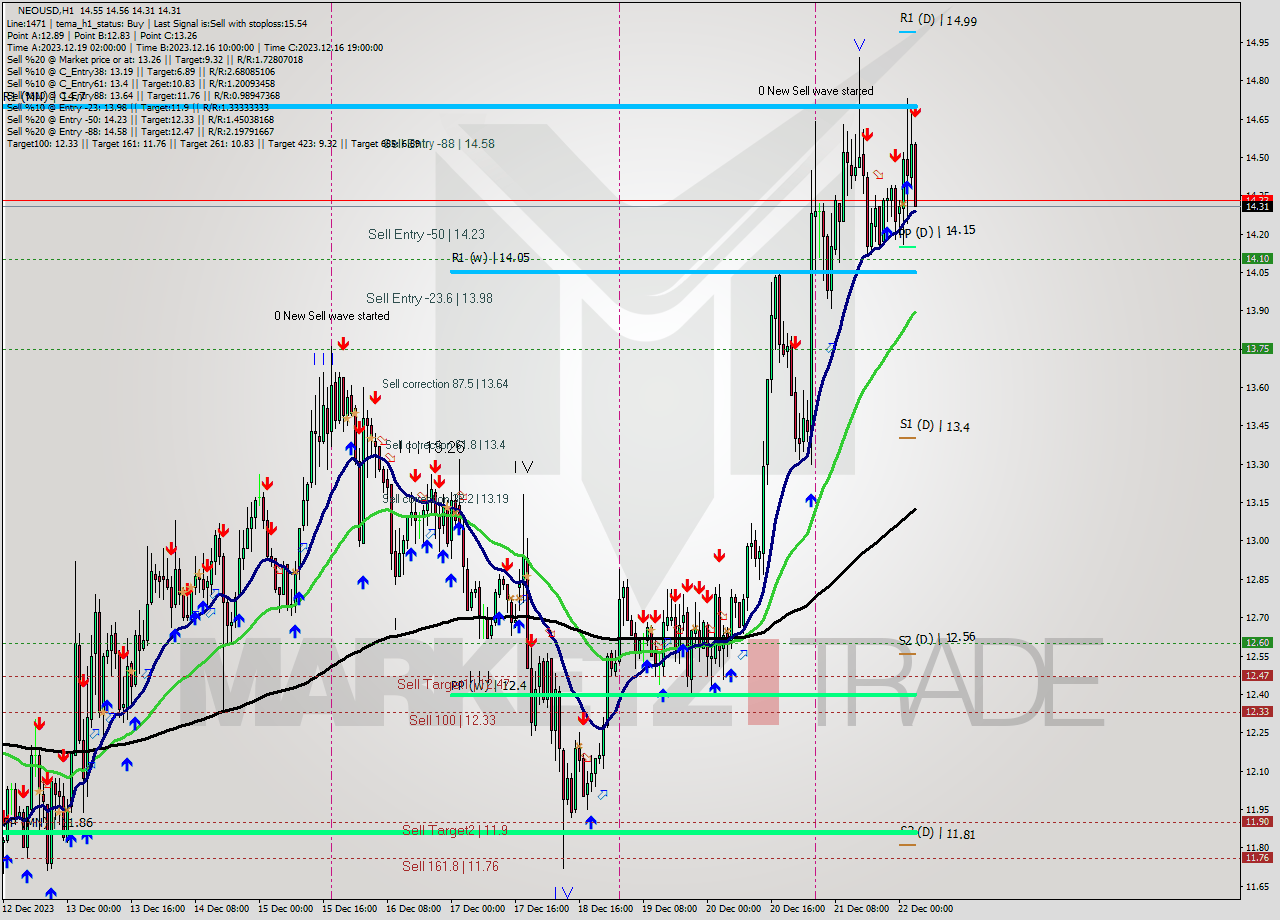1280x920 pixels.
Task: Select the S1 (D) | 13.4 label
Action: pyautogui.click(x=934, y=426)
